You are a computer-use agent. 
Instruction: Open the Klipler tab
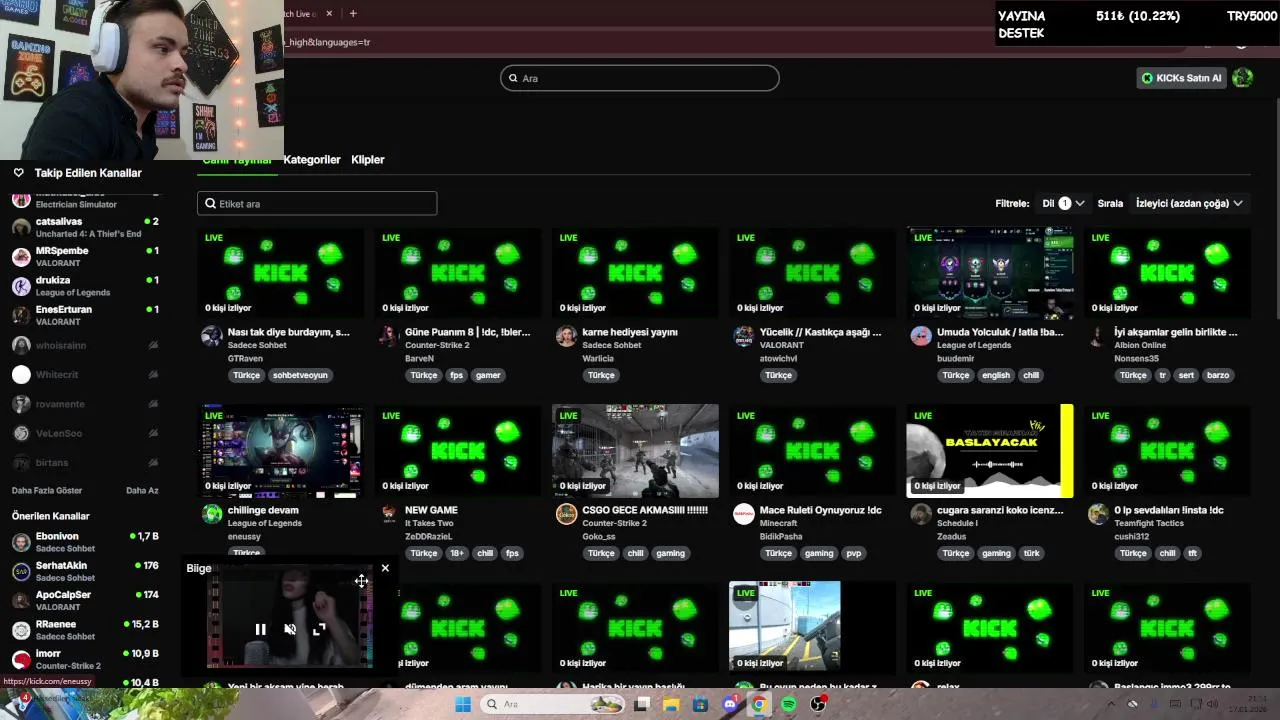[x=368, y=160]
